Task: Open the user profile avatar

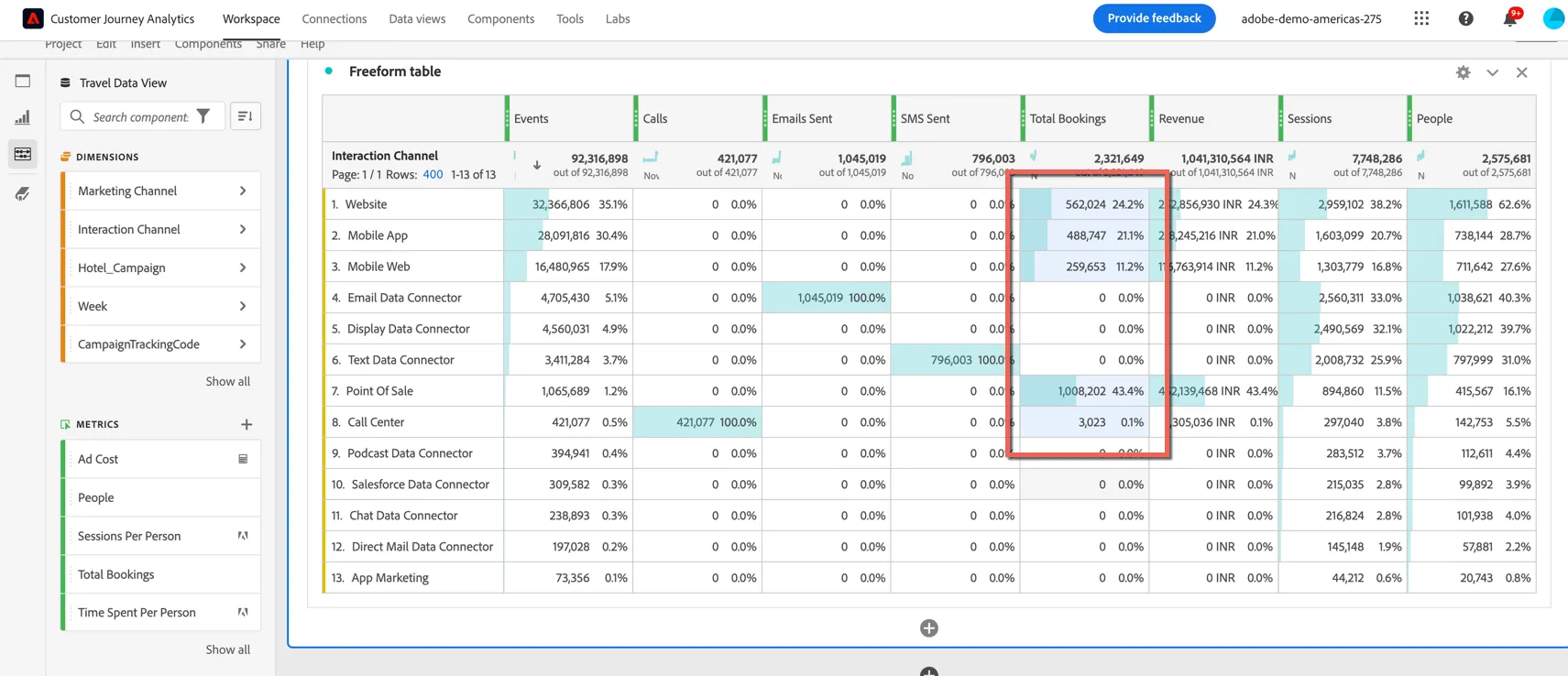Action: pyautogui.click(x=1553, y=18)
